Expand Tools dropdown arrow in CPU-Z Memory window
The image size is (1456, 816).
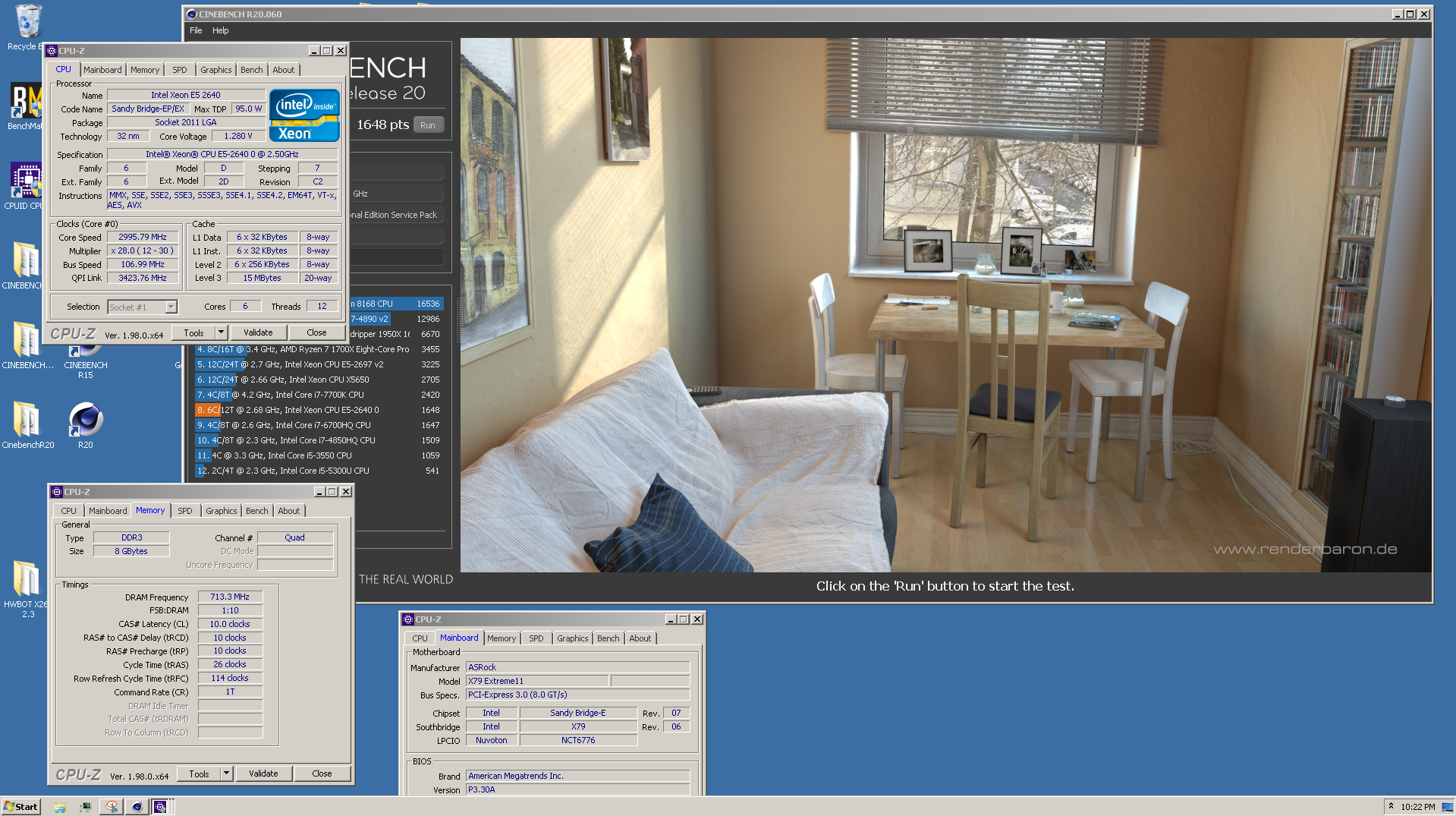point(226,773)
